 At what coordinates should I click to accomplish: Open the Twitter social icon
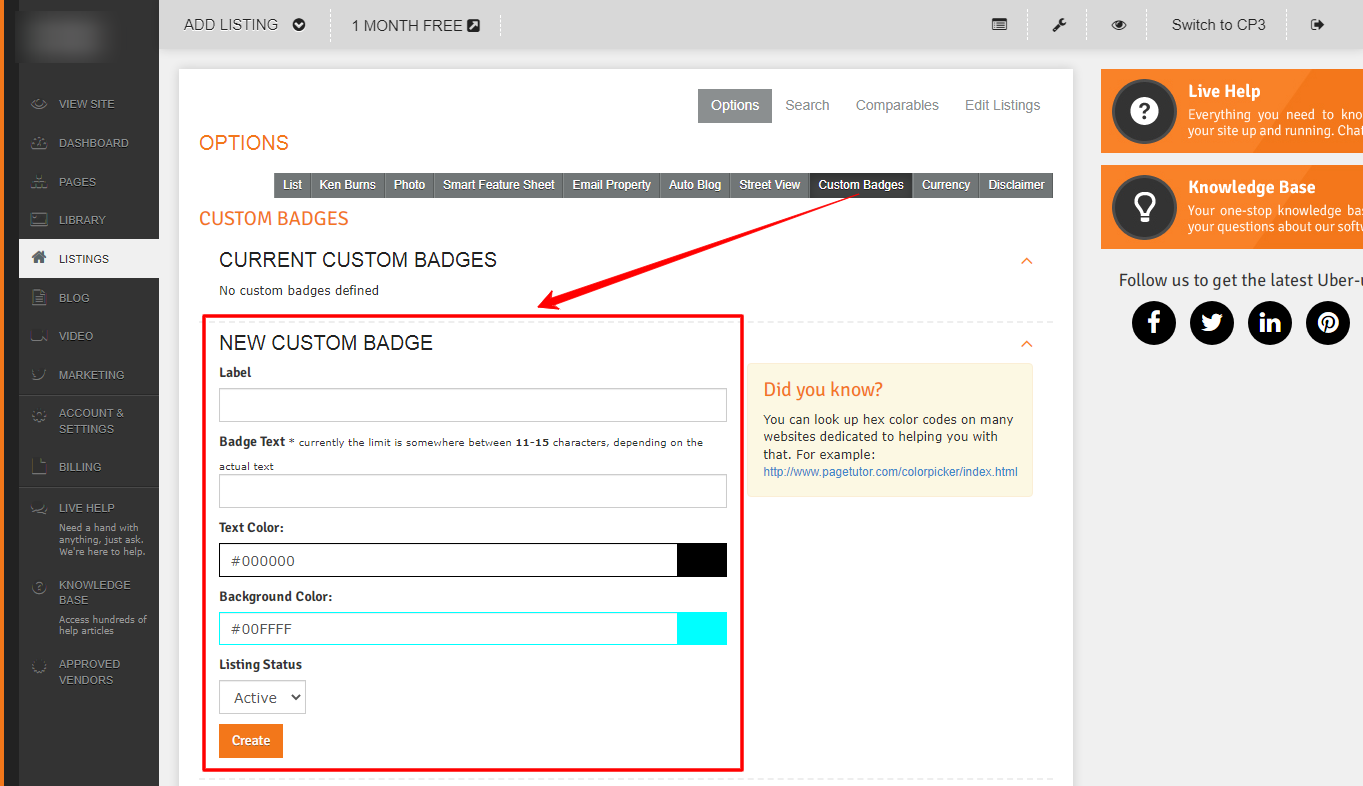(1212, 323)
